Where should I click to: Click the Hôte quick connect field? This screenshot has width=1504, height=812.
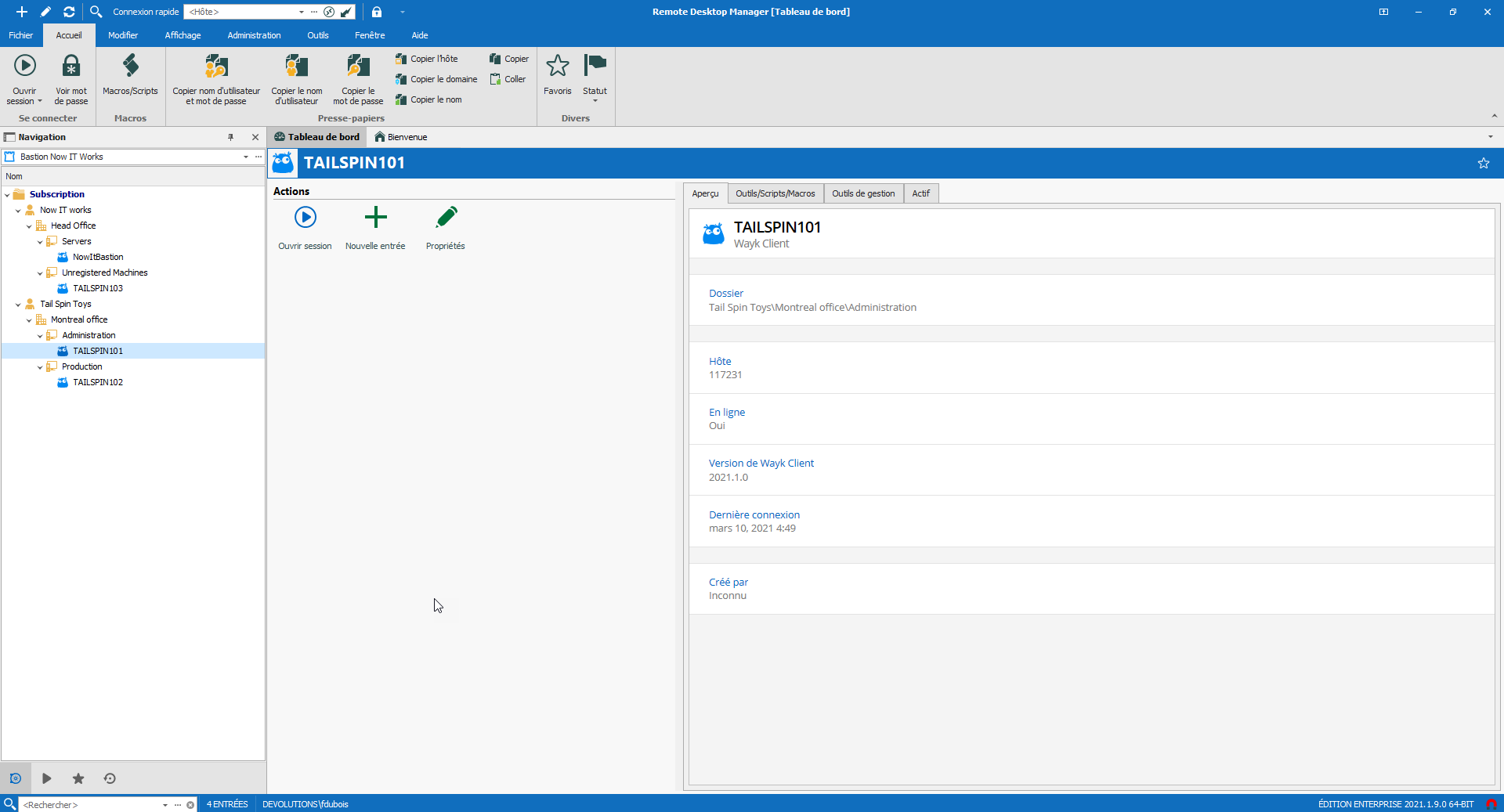click(x=241, y=12)
